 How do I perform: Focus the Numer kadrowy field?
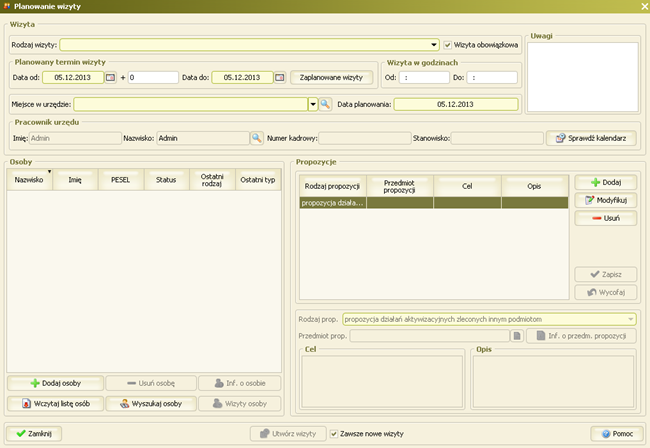pos(364,138)
